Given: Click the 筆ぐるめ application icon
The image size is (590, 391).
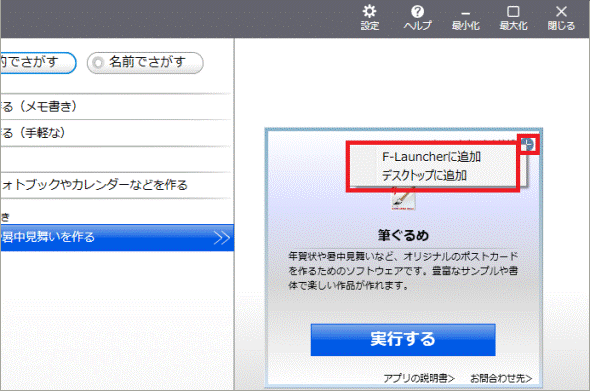Looking at the screenshot, I should [x=403, y=198].
